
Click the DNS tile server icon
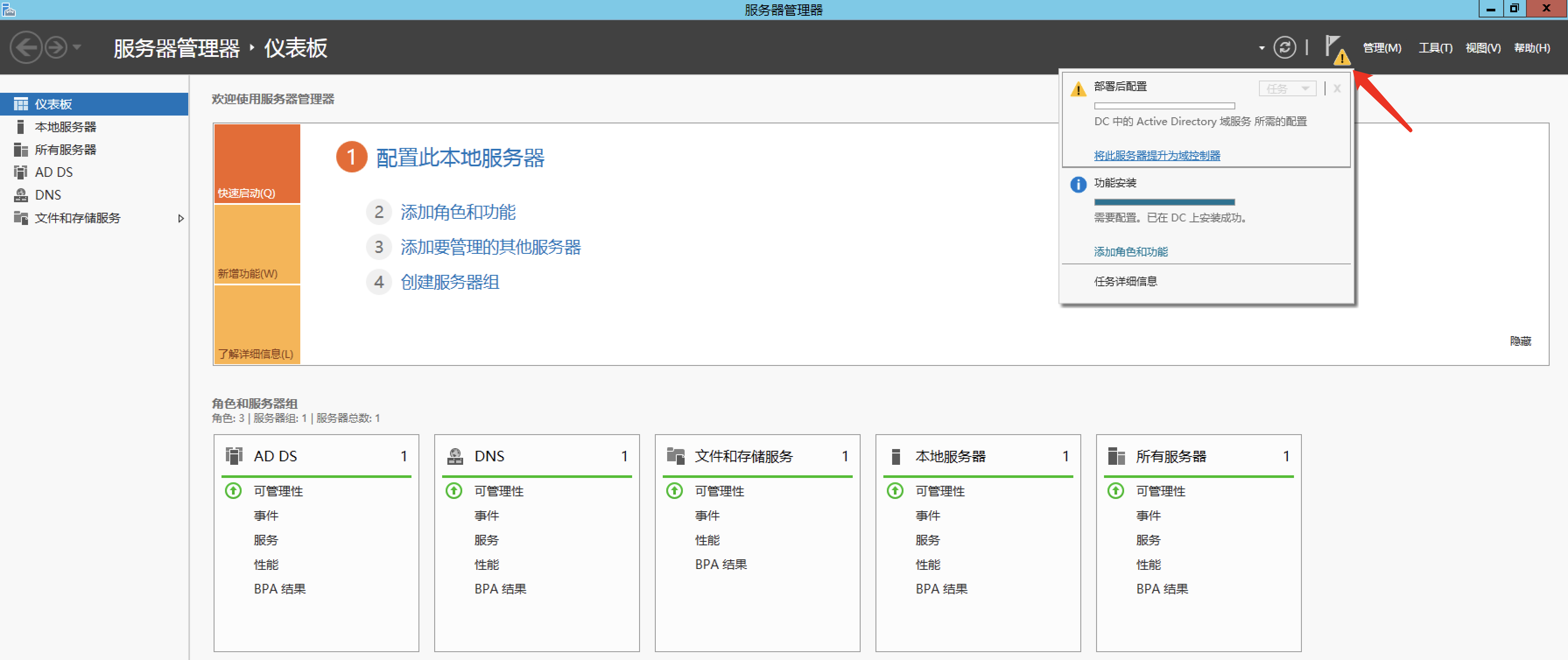[455, 456]
